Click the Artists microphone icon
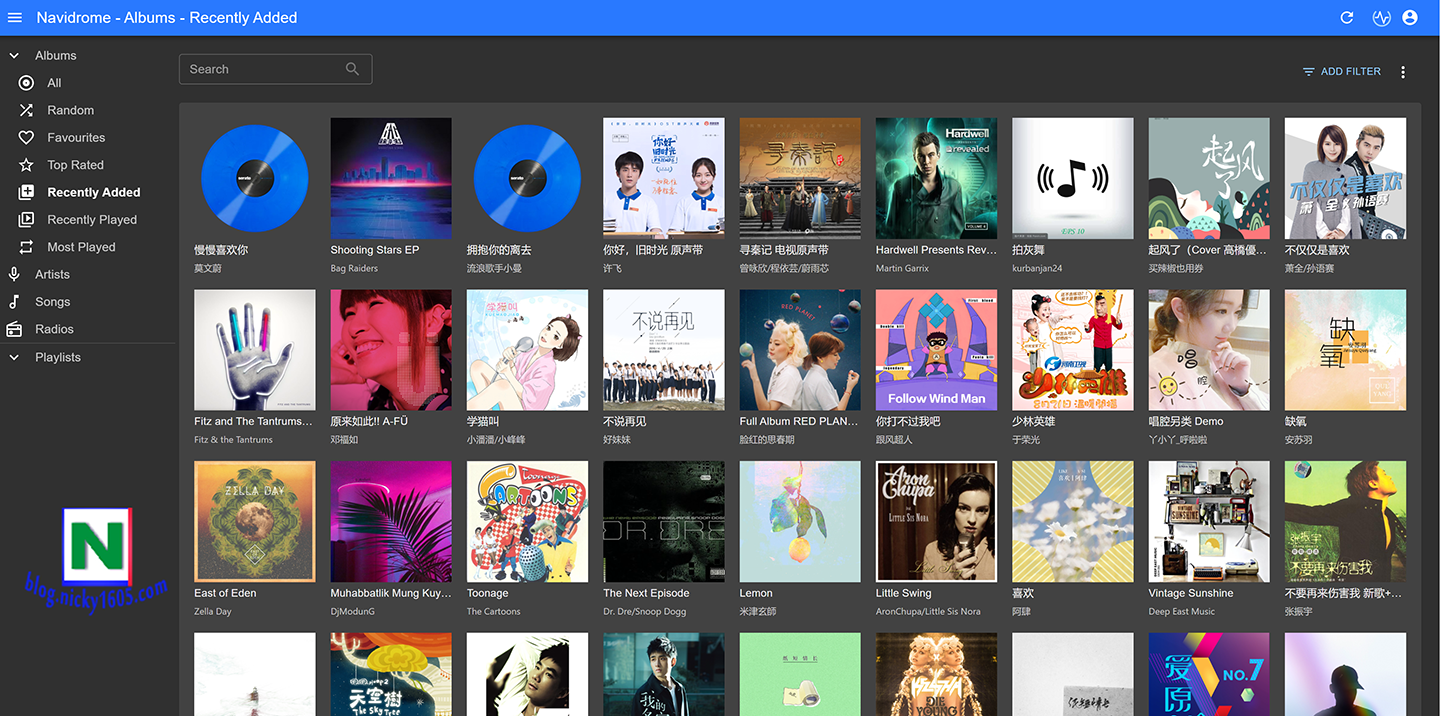 [x=14, y=274]
